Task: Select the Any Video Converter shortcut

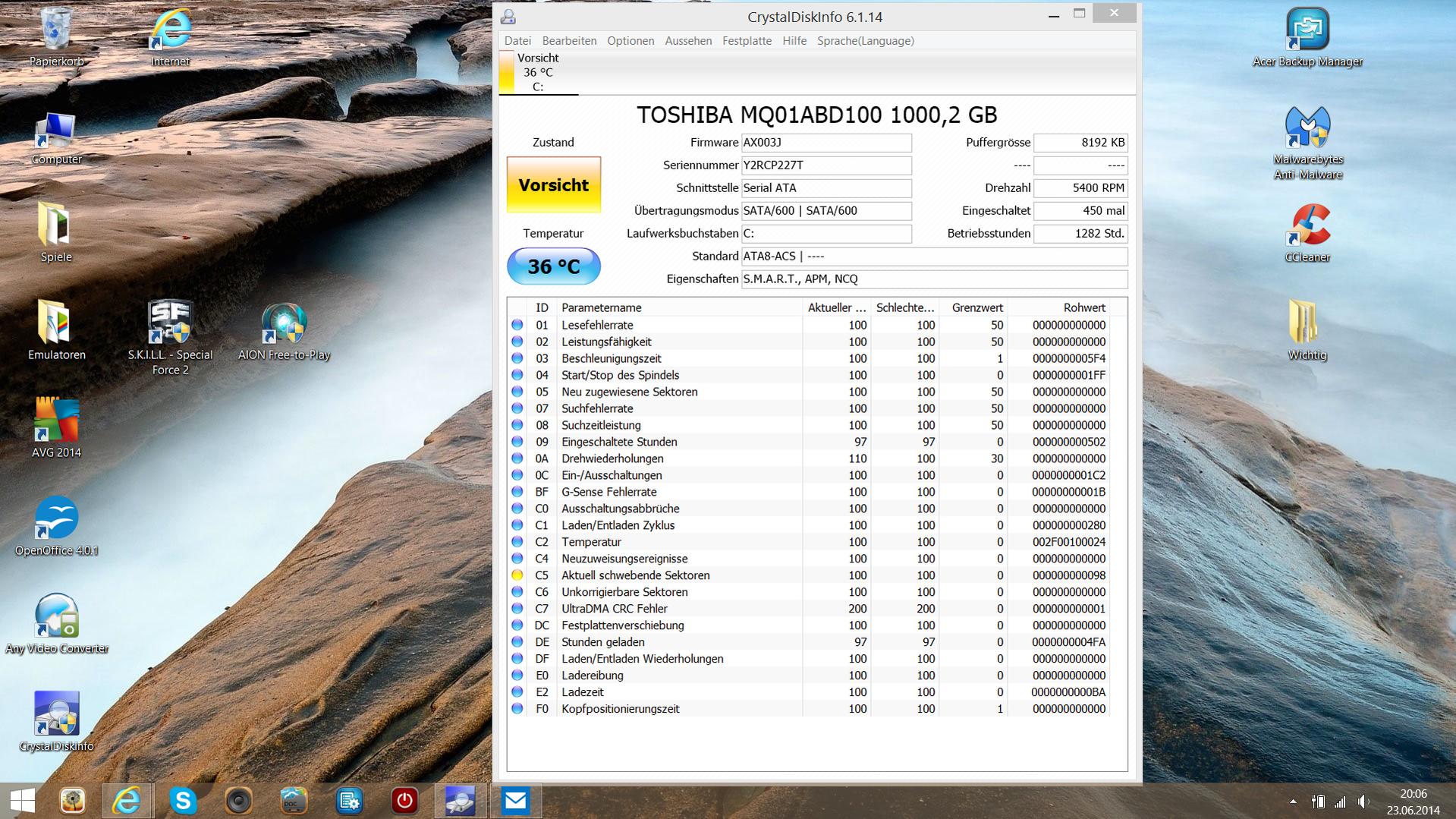Action: point(56,624)
